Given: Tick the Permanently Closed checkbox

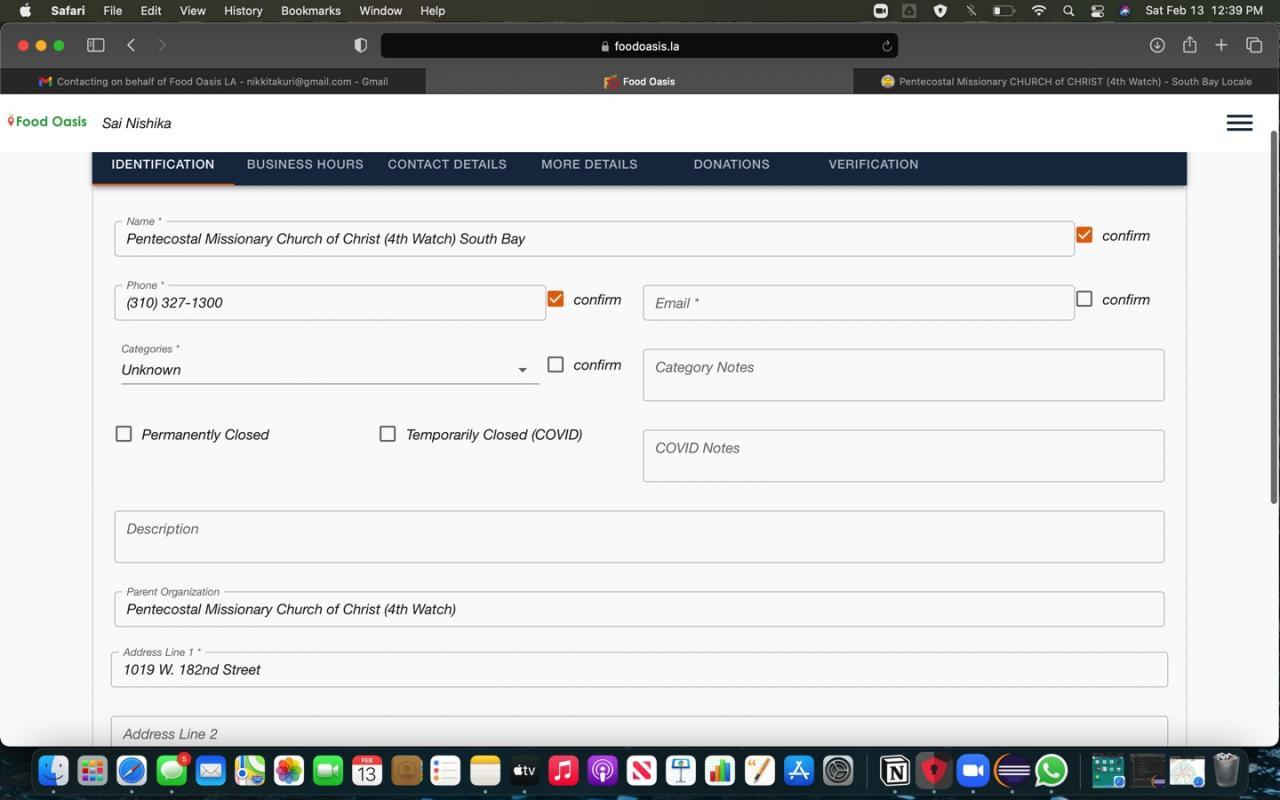Looking at the screenshot, I should (x=124, y=434).
